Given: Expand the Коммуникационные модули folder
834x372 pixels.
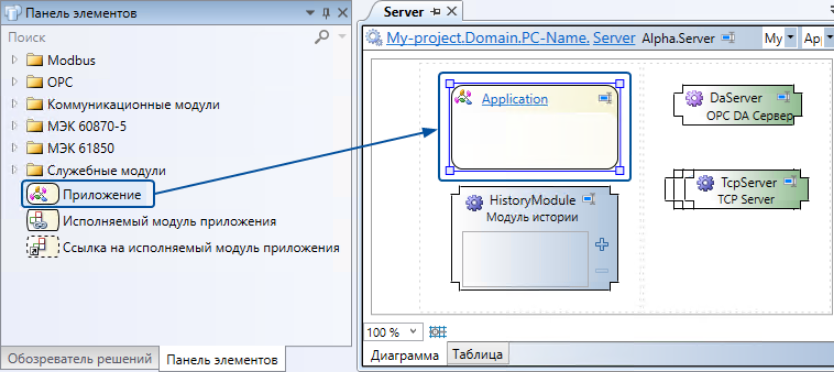Looking at the screenshot, I should [x=14, y=104].
